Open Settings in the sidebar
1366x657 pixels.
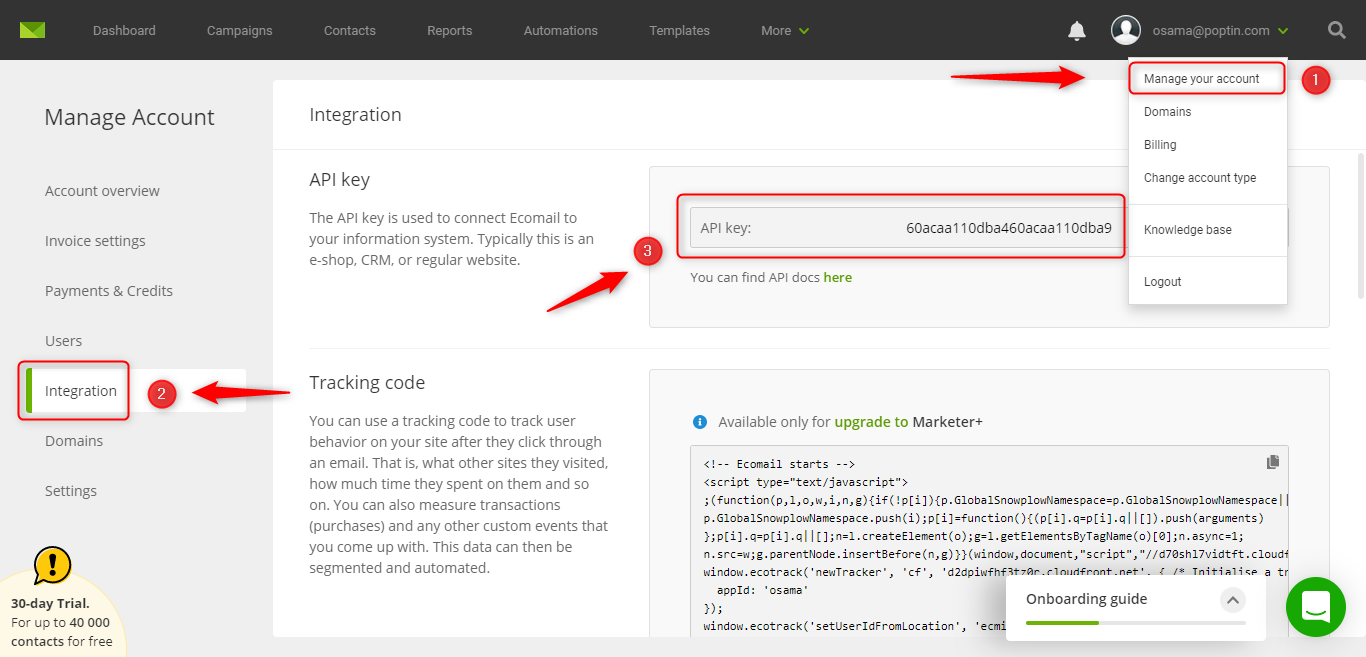click(x=71, y=491)
